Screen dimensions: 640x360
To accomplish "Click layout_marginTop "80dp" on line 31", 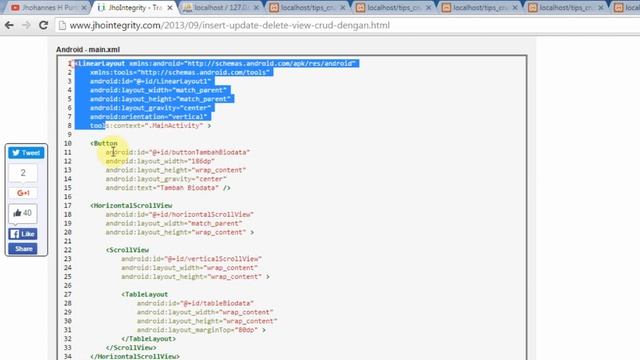I will [201, 330].
